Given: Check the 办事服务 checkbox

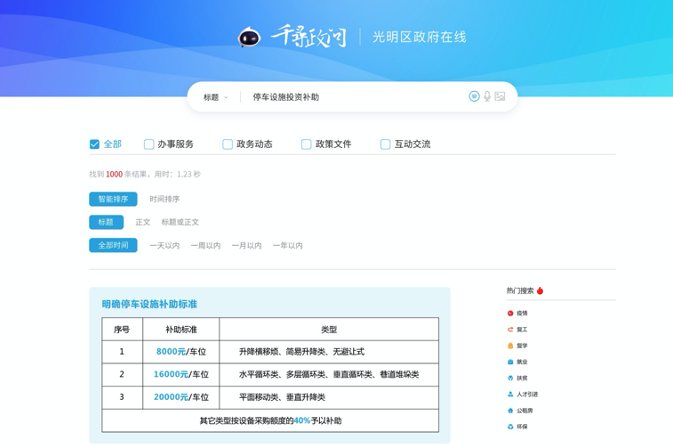Looking at the screenshot, I should (149, 144).
